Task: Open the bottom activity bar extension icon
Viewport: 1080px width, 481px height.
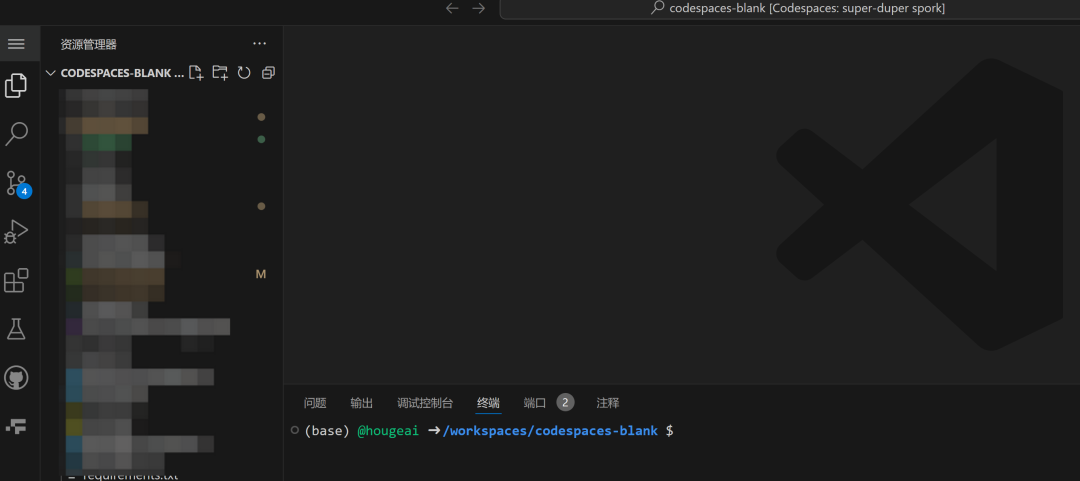Action: 16,427
